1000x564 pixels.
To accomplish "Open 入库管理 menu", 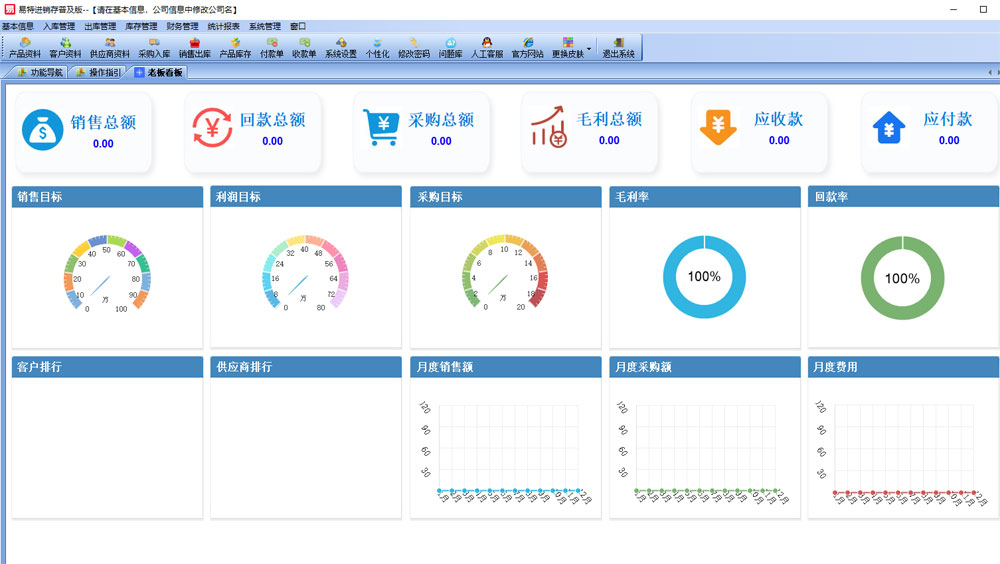I will [x=59, y=26].
